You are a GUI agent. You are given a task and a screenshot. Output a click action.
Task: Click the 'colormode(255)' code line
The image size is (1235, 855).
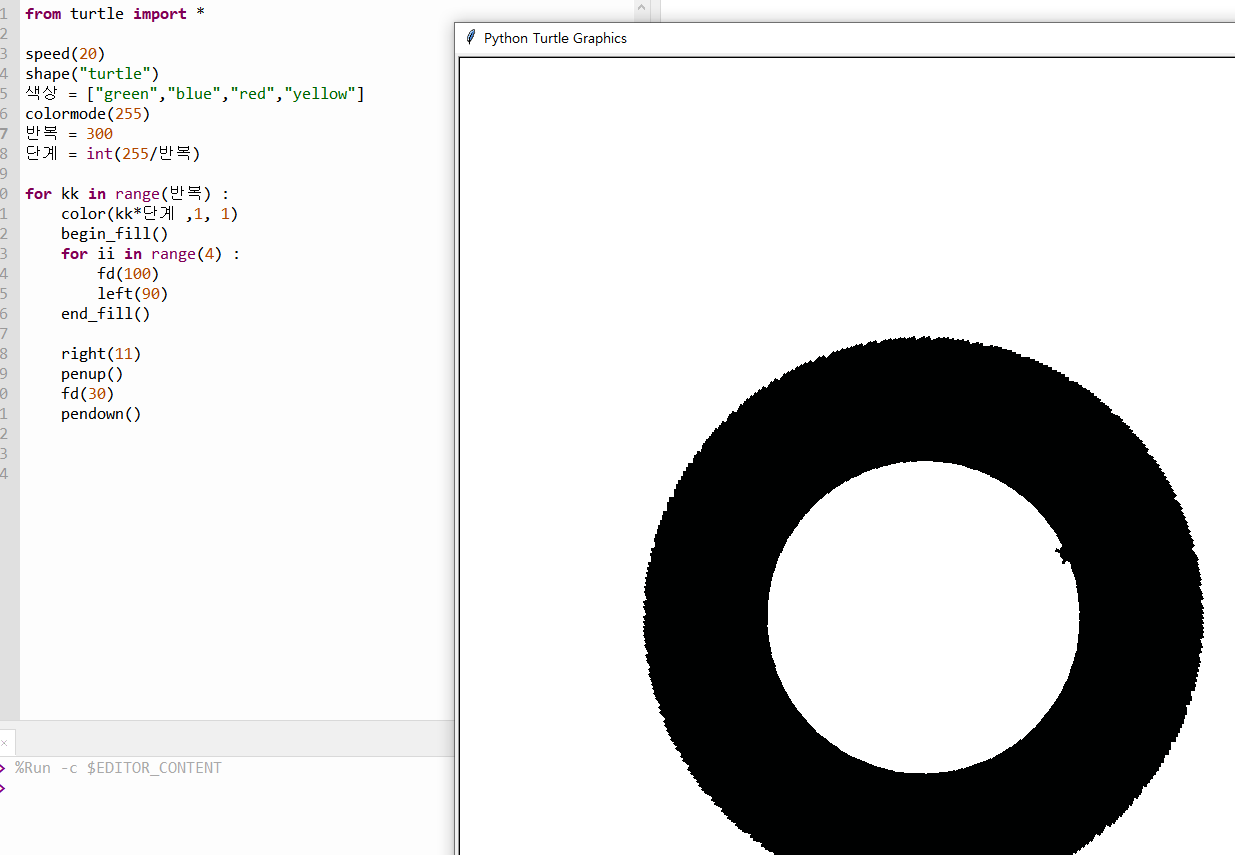(x=87, y=114)
